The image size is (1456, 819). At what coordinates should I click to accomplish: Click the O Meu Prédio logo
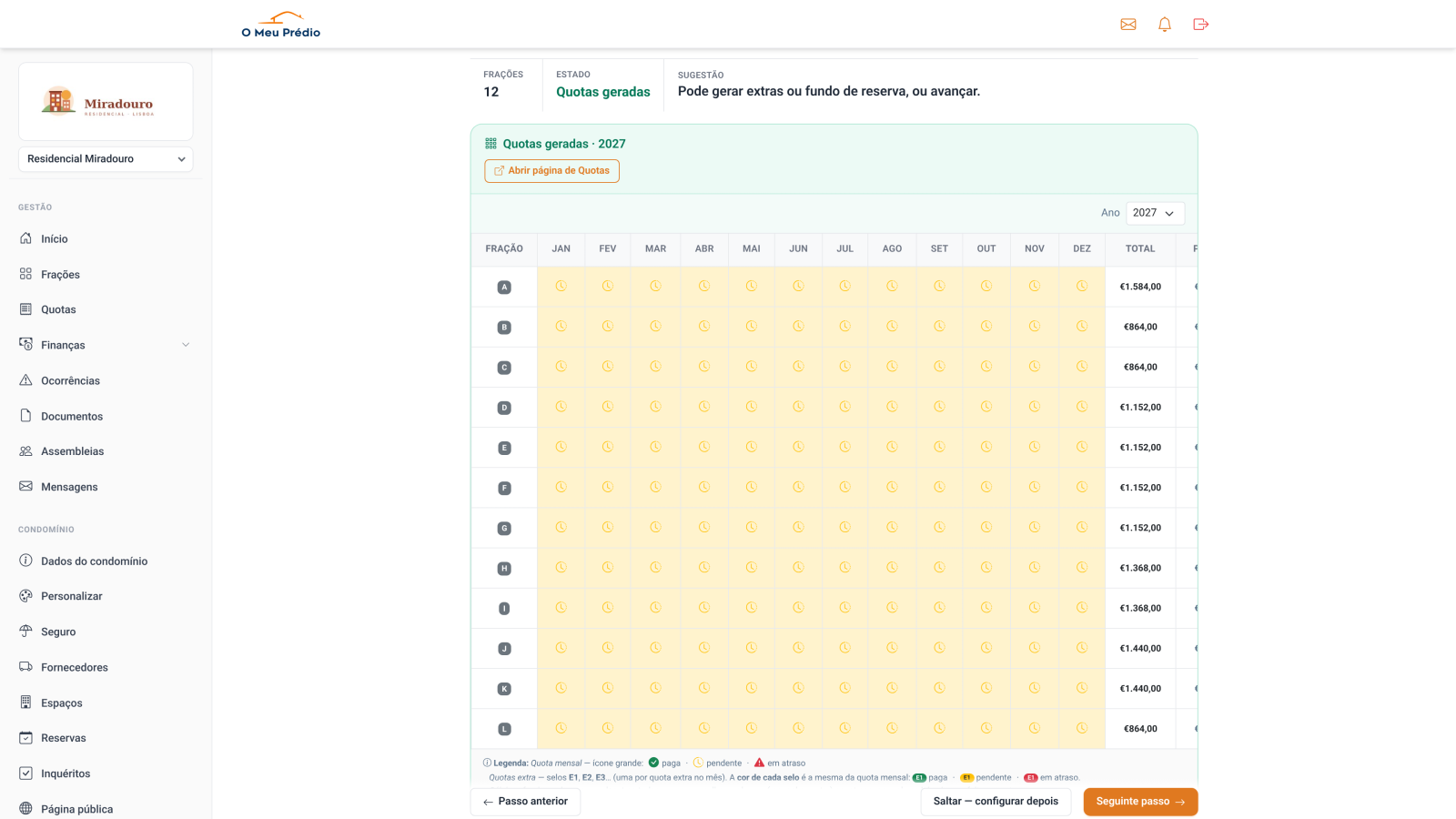click(281, 25)
